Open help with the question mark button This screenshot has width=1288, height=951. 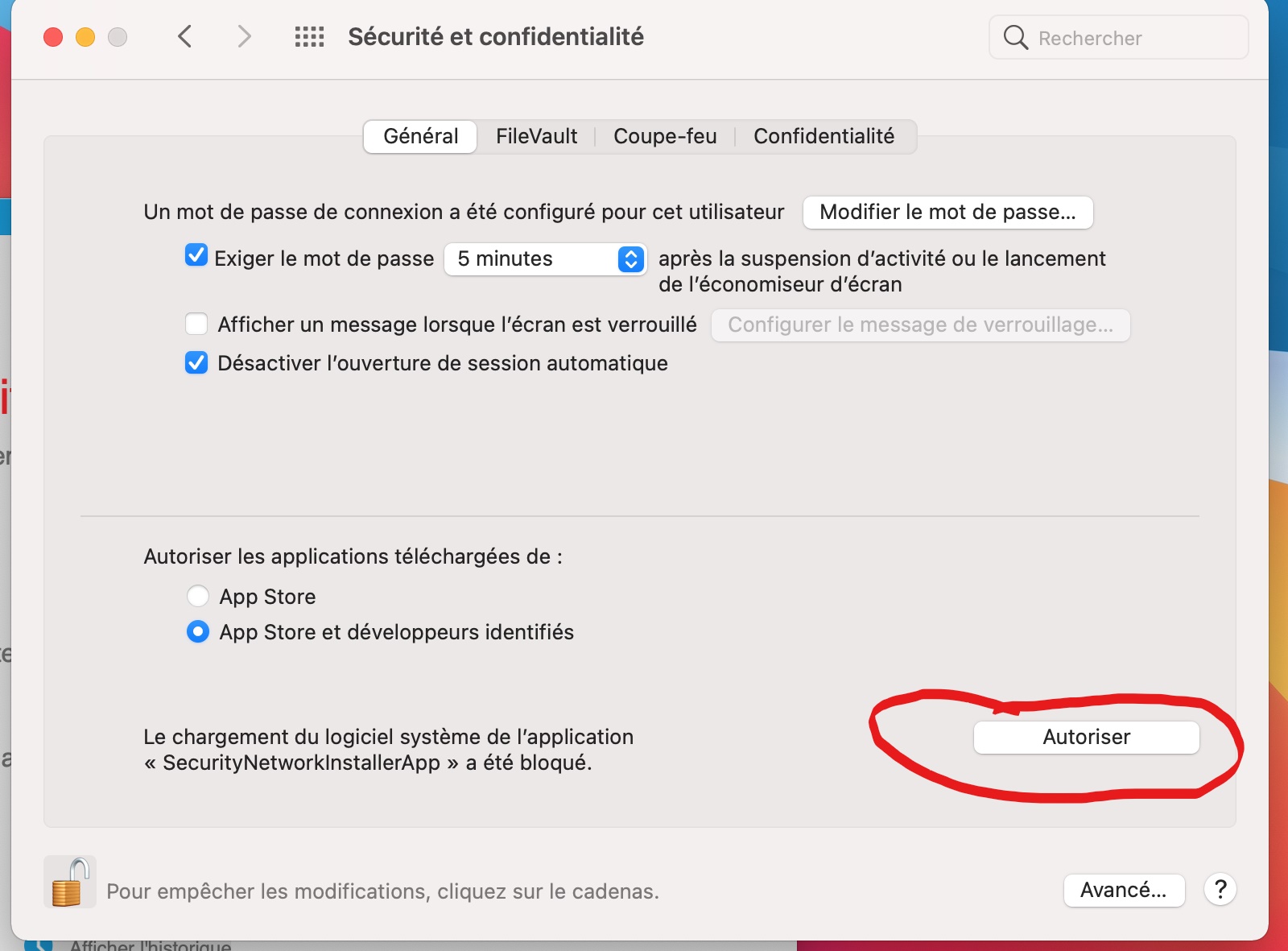(x=1220, y=890)
